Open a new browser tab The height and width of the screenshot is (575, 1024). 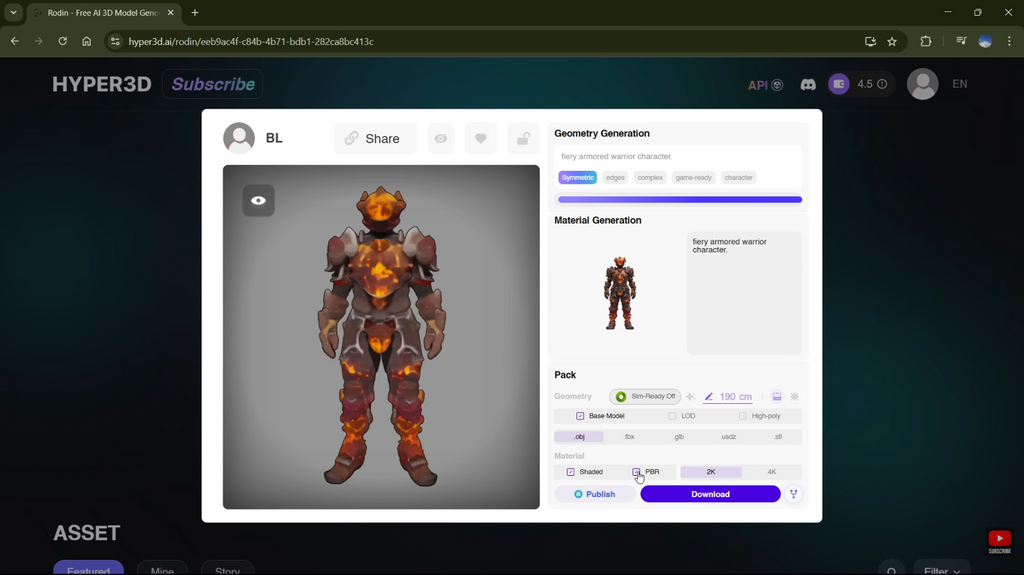pos(195,12)
